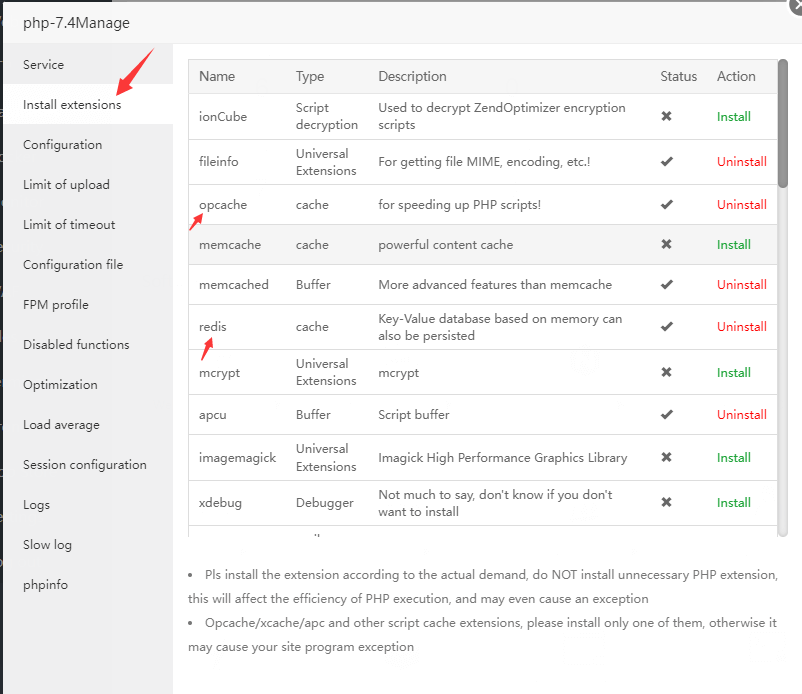
Task: View Load average section
Action: pos(61,425)
